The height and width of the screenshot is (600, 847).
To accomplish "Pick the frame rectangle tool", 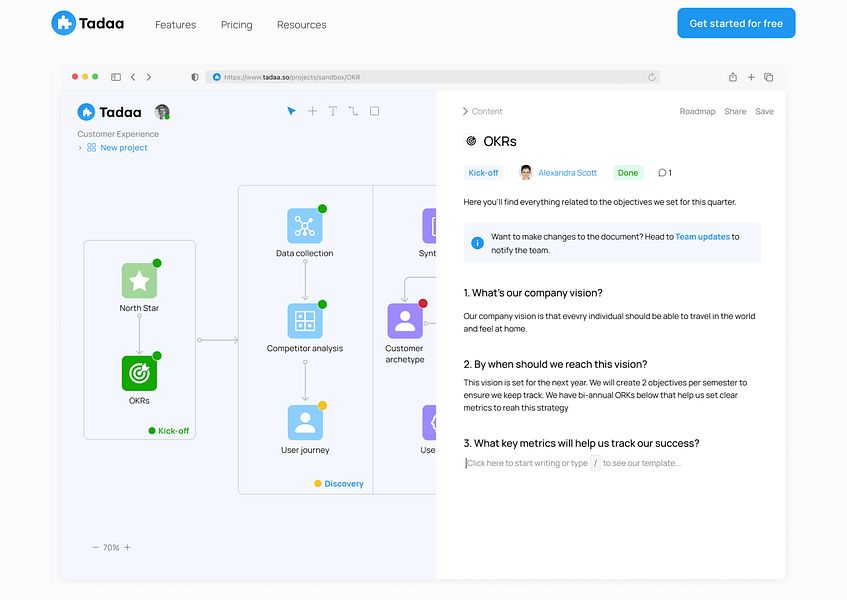I will (374, 111).
